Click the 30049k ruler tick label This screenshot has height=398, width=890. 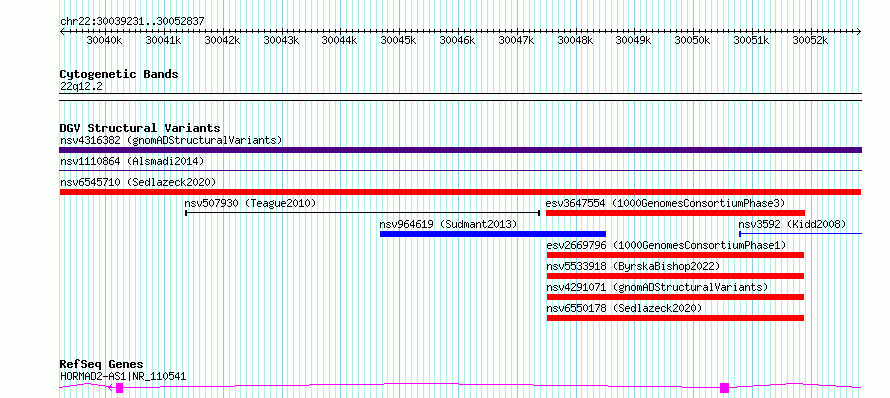coord(634,41)
